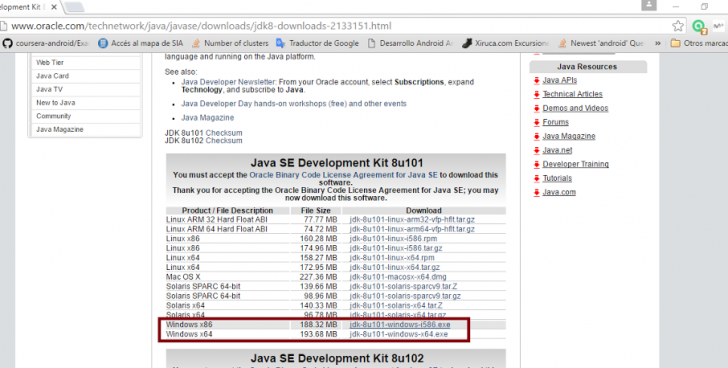Close the current browser tab

coord(54,7)
